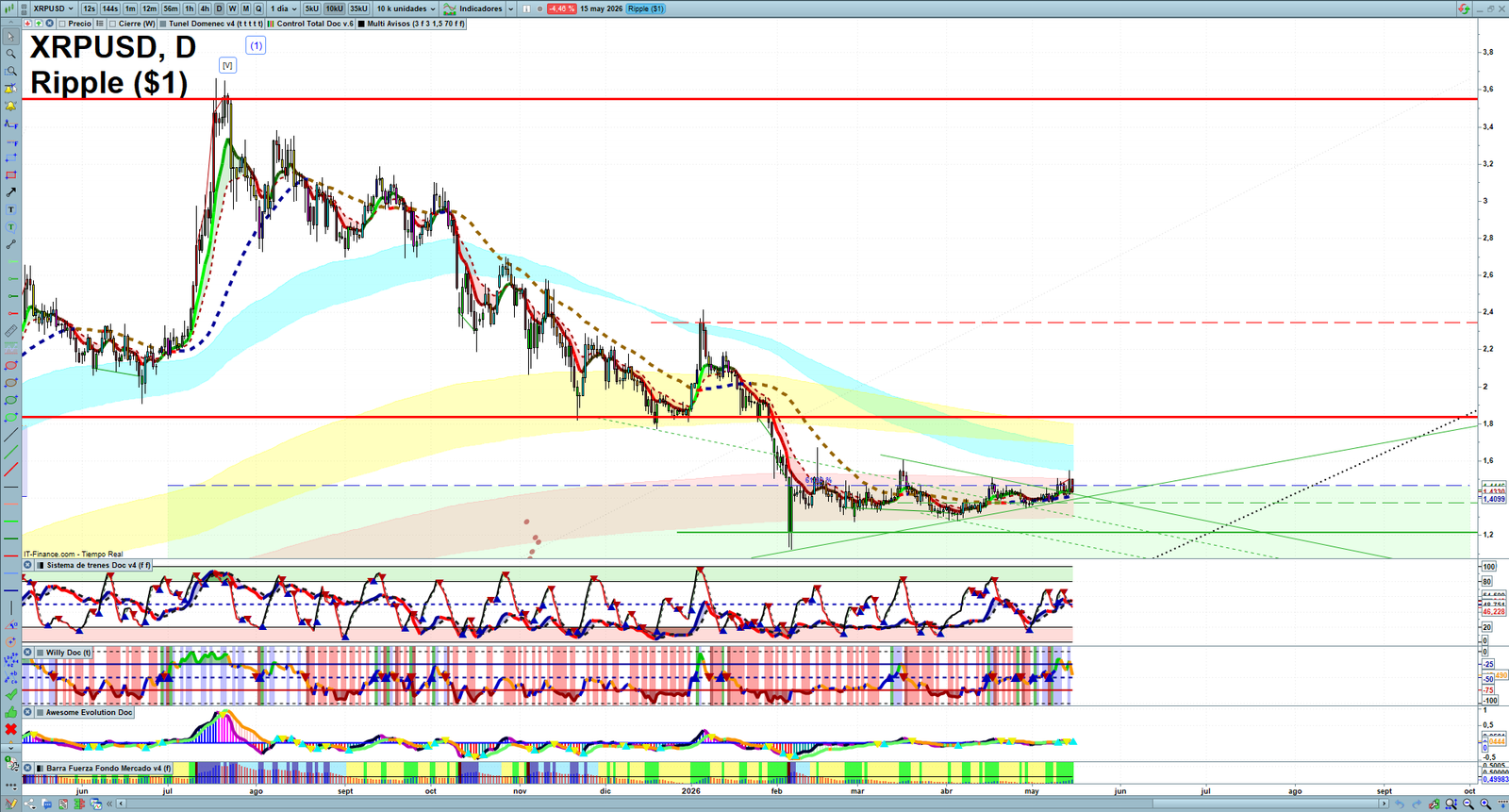Click the information icon in the top toolbar

(526, 8)
